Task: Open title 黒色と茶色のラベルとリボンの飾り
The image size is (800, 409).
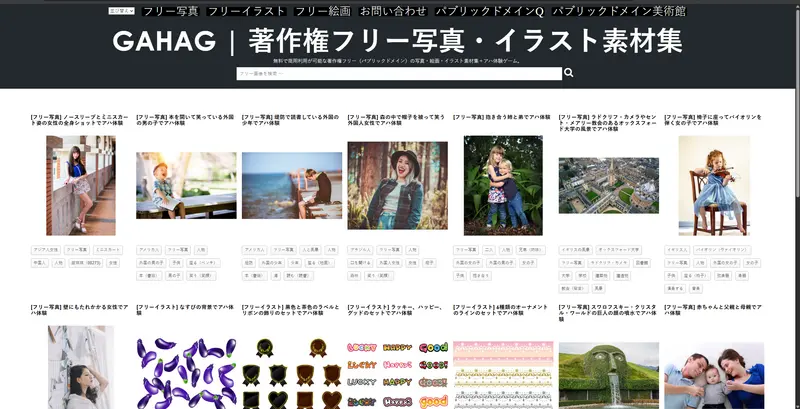Action: [290, 310]
